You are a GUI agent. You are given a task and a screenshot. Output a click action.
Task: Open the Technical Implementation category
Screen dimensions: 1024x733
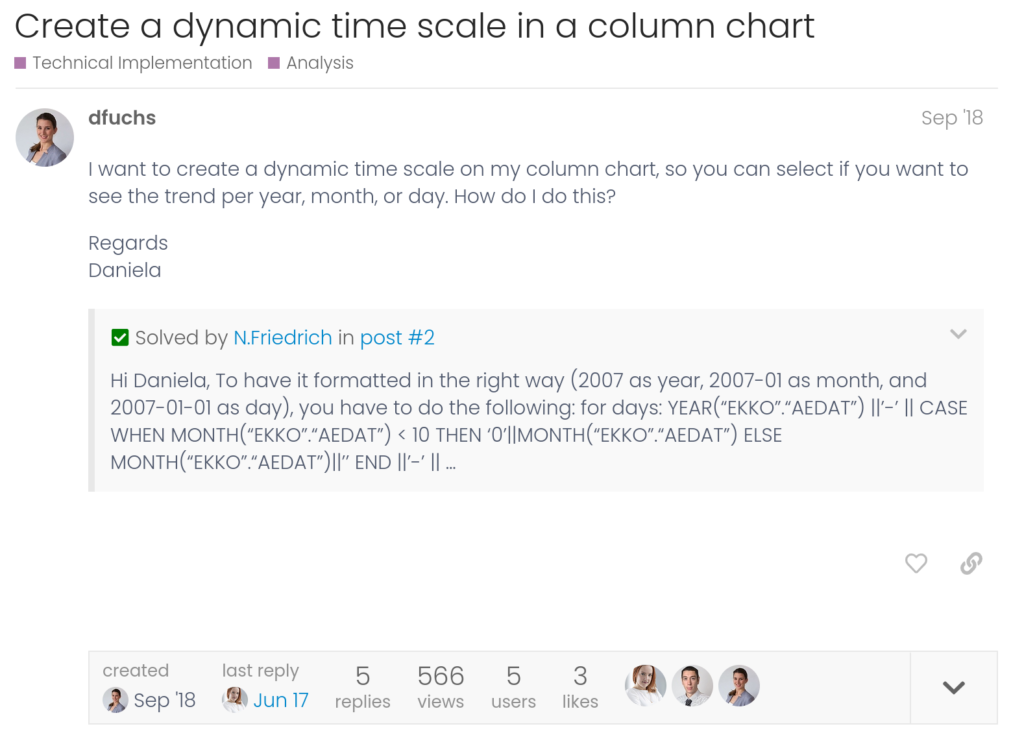point(142,63)
